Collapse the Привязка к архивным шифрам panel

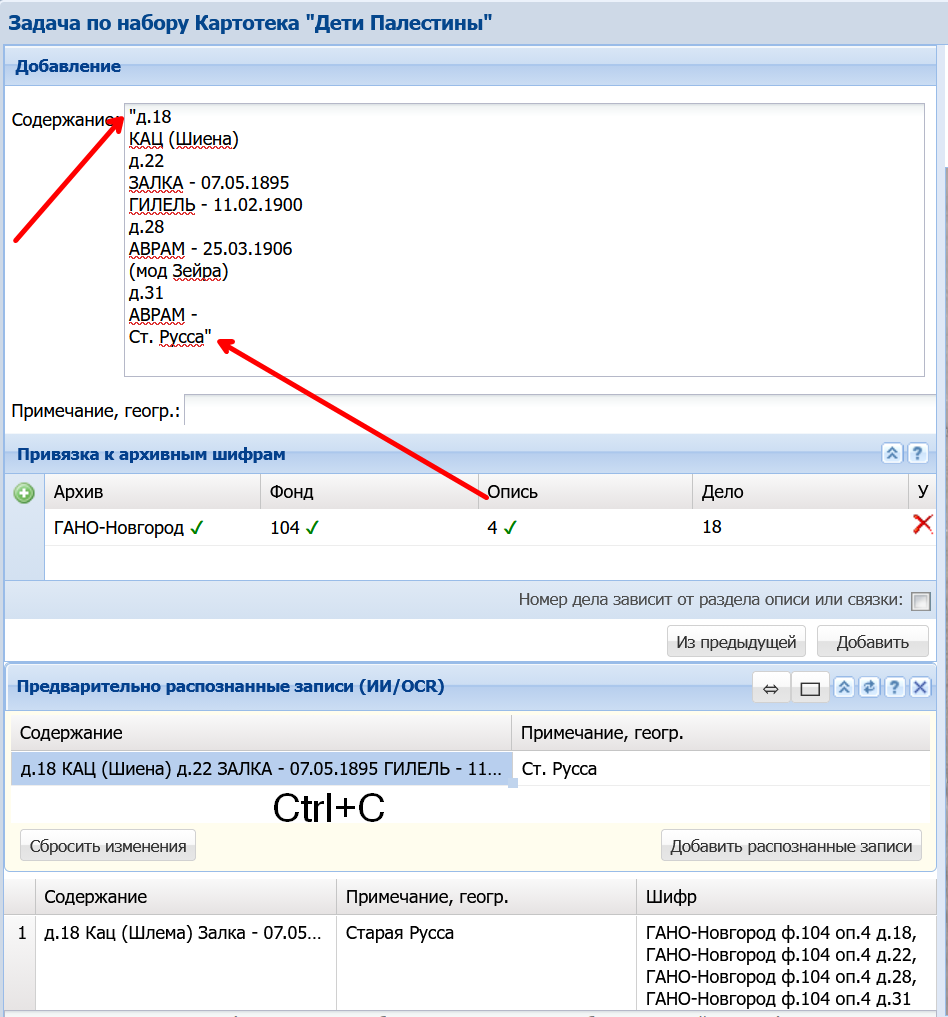[892, 453]
